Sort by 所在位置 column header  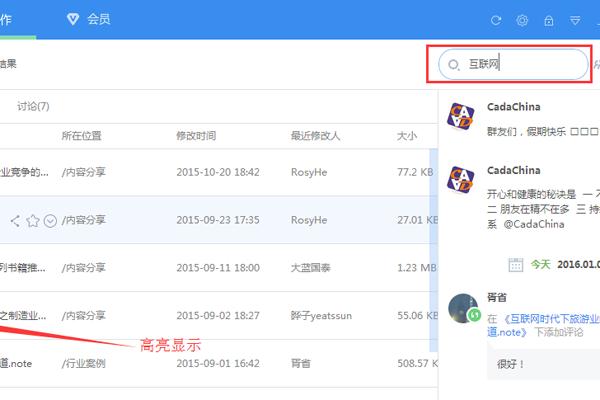[x=82, y=136]
